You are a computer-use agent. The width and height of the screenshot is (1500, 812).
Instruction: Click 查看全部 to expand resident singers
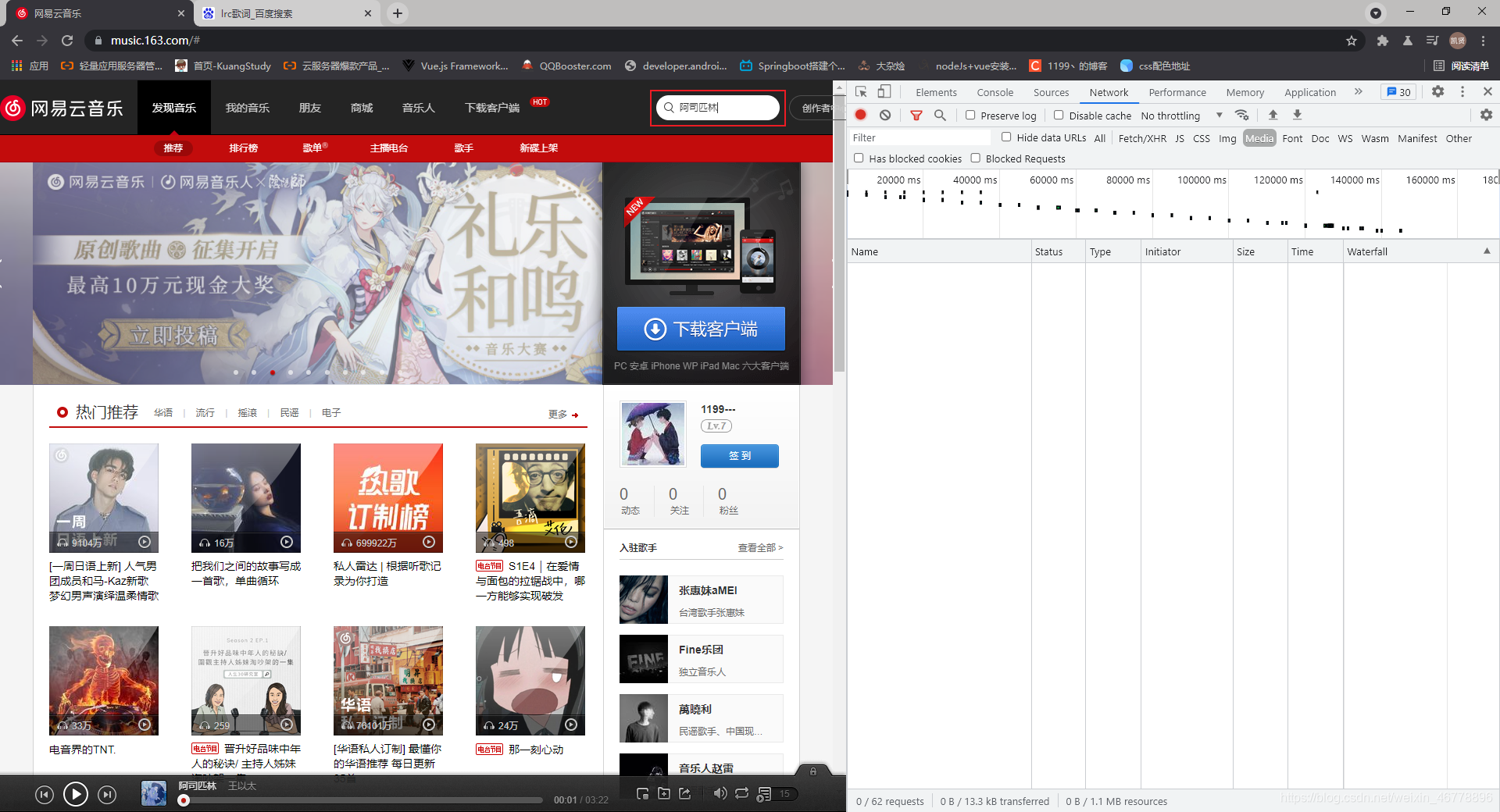(760, 548)
